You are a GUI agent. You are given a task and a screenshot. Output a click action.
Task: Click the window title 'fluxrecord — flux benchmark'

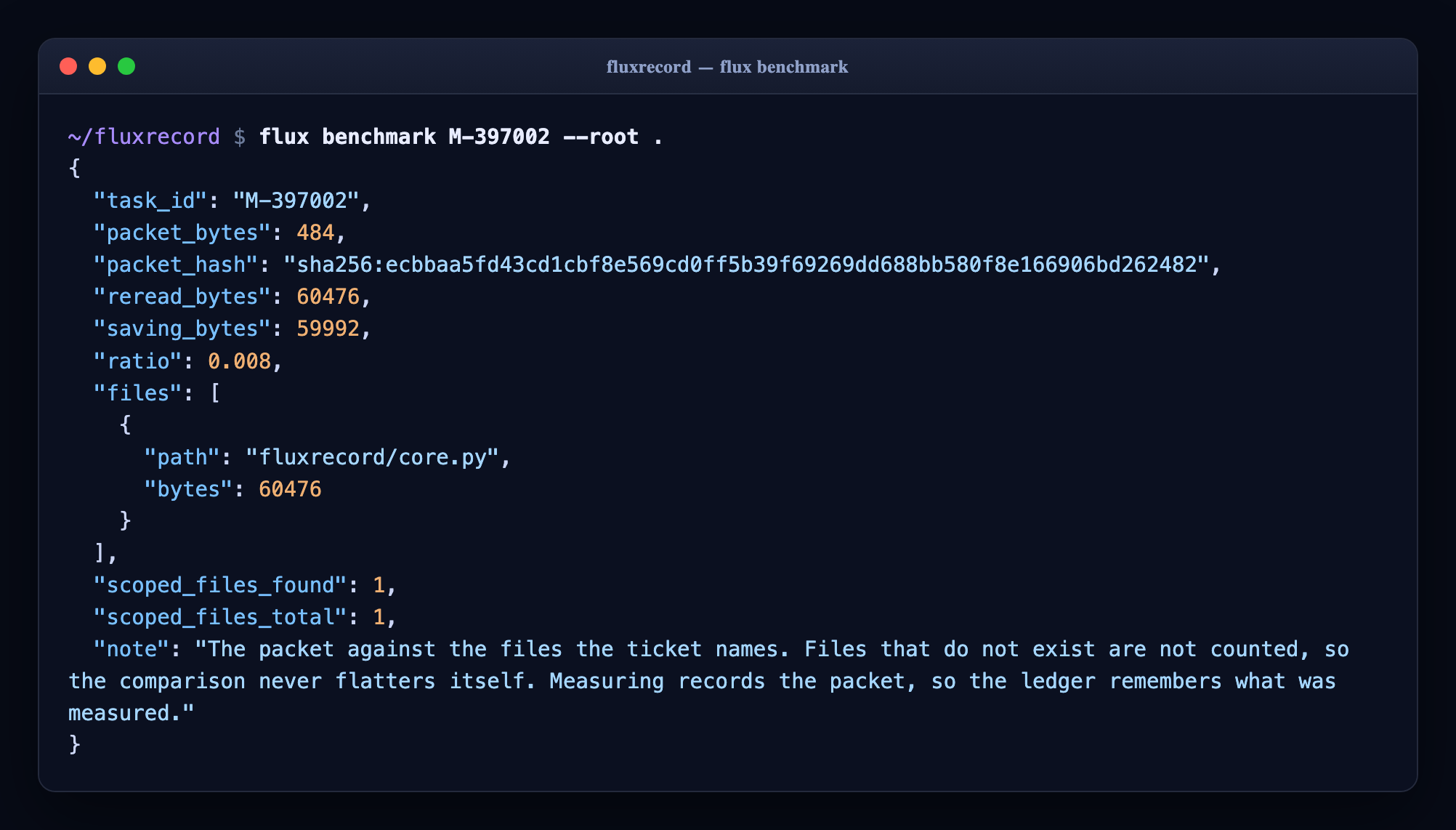(x=727, y=67)
